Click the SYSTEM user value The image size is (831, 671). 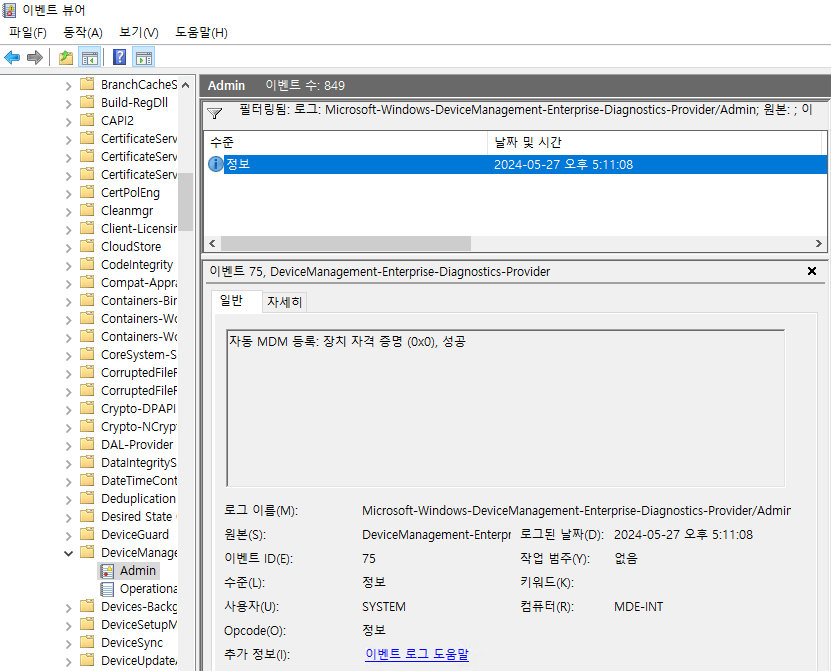384,607
